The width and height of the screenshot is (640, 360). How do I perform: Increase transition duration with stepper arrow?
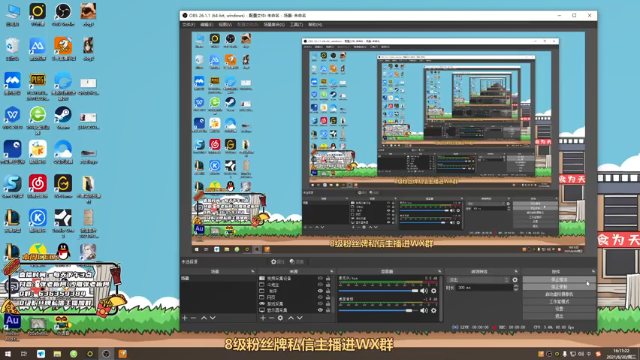click(516, 286)
